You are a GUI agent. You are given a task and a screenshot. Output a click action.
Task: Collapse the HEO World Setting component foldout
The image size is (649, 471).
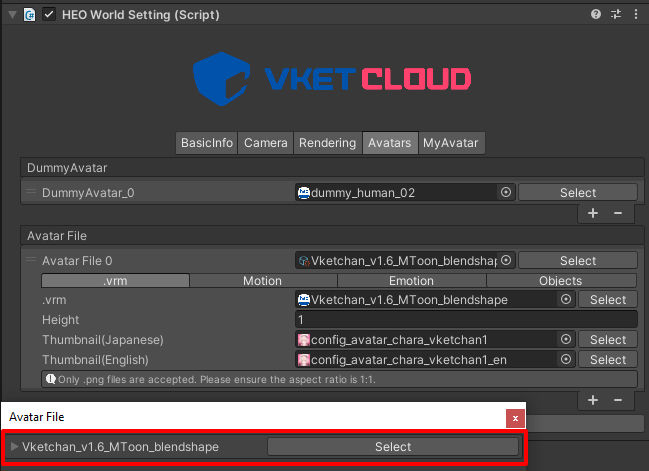coord(12,15)
